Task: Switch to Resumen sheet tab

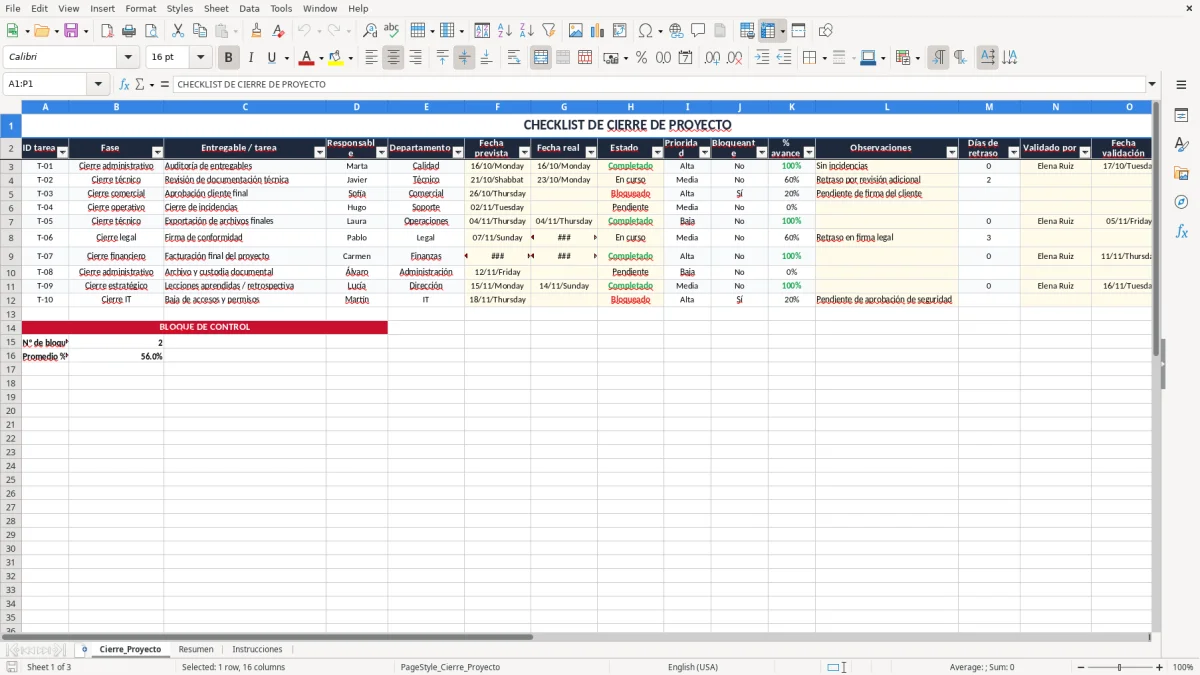Action: pyautogui.click(x=196, y=649)
